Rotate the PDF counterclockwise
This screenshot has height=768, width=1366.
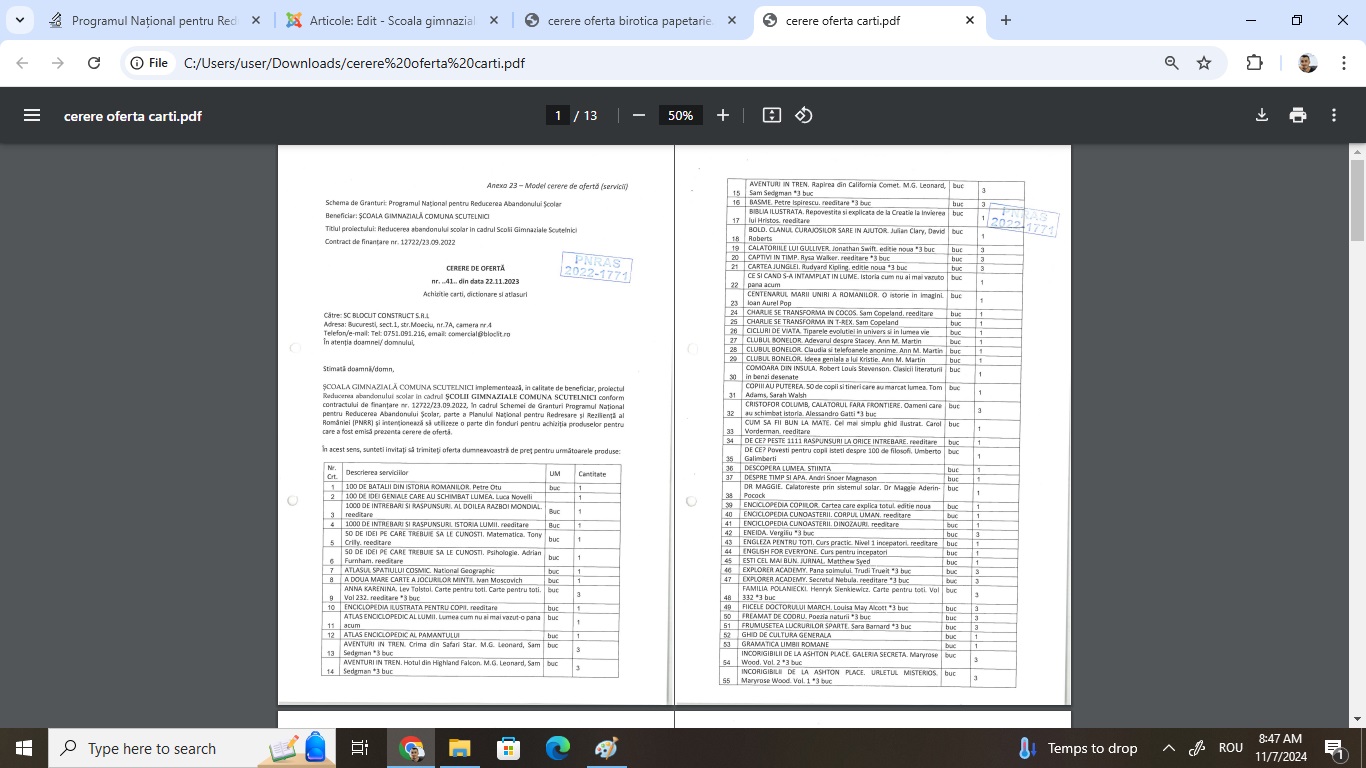pos(803,115)
